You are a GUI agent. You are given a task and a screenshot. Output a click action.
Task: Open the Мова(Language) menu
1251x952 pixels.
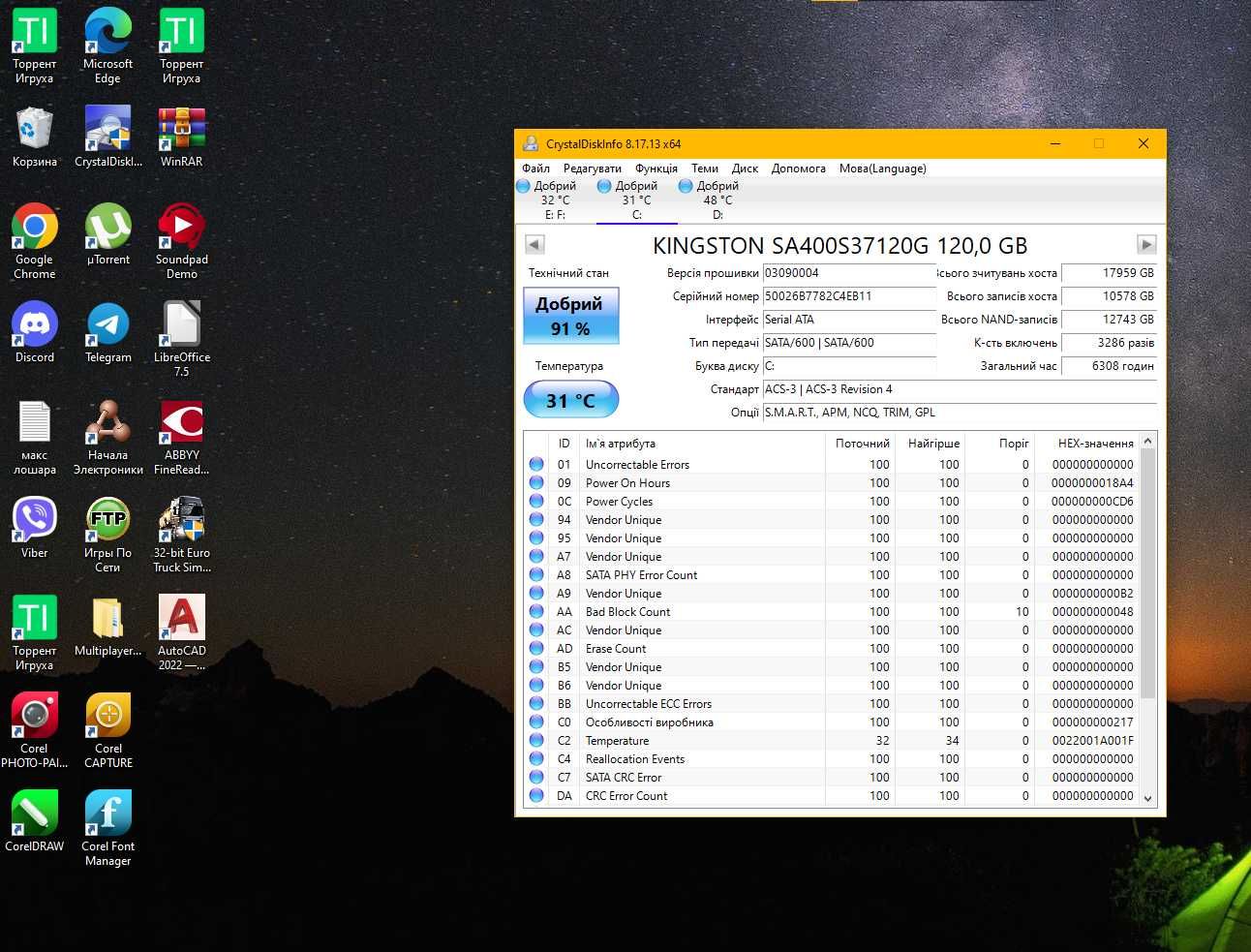[883, 169]
